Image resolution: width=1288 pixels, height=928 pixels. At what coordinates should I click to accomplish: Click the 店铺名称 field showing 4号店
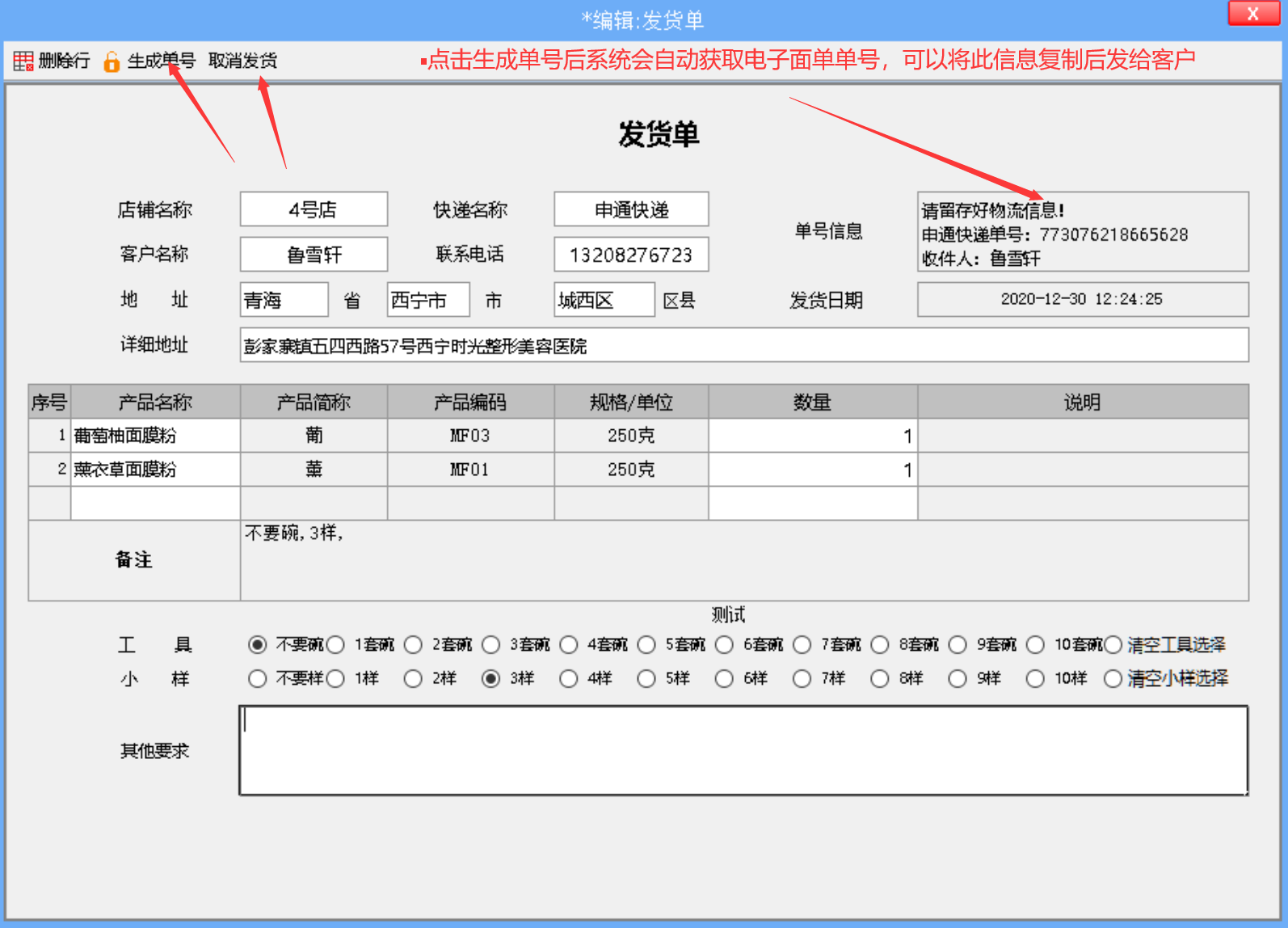click(314, 210)
